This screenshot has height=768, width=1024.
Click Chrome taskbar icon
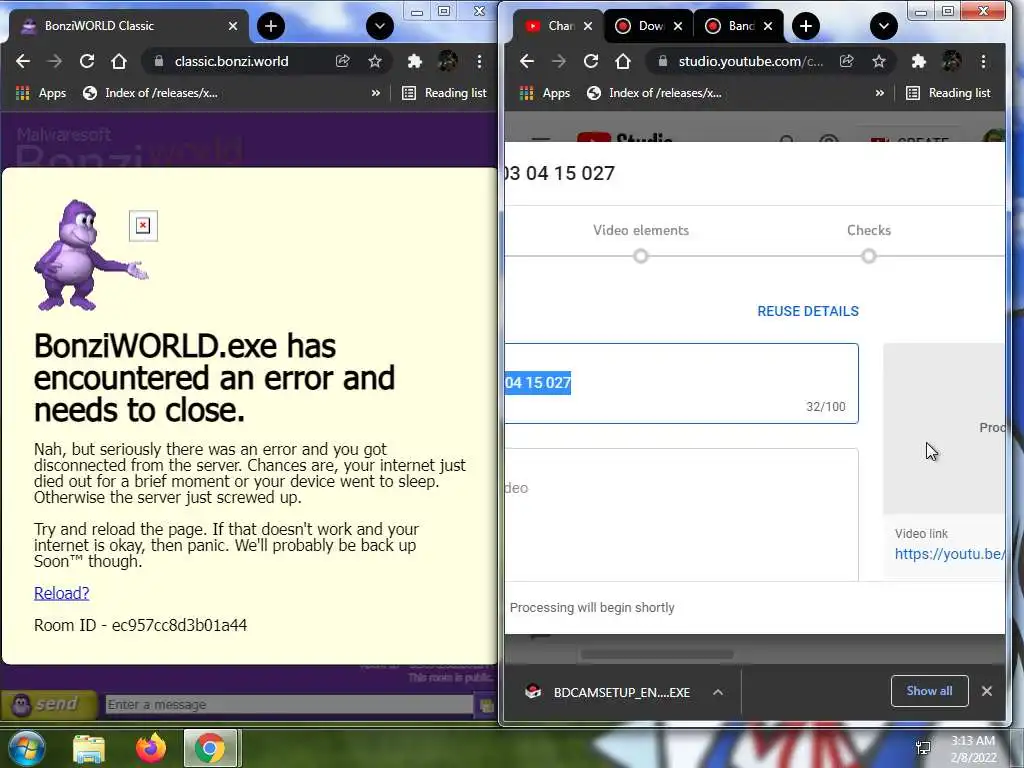210,748
